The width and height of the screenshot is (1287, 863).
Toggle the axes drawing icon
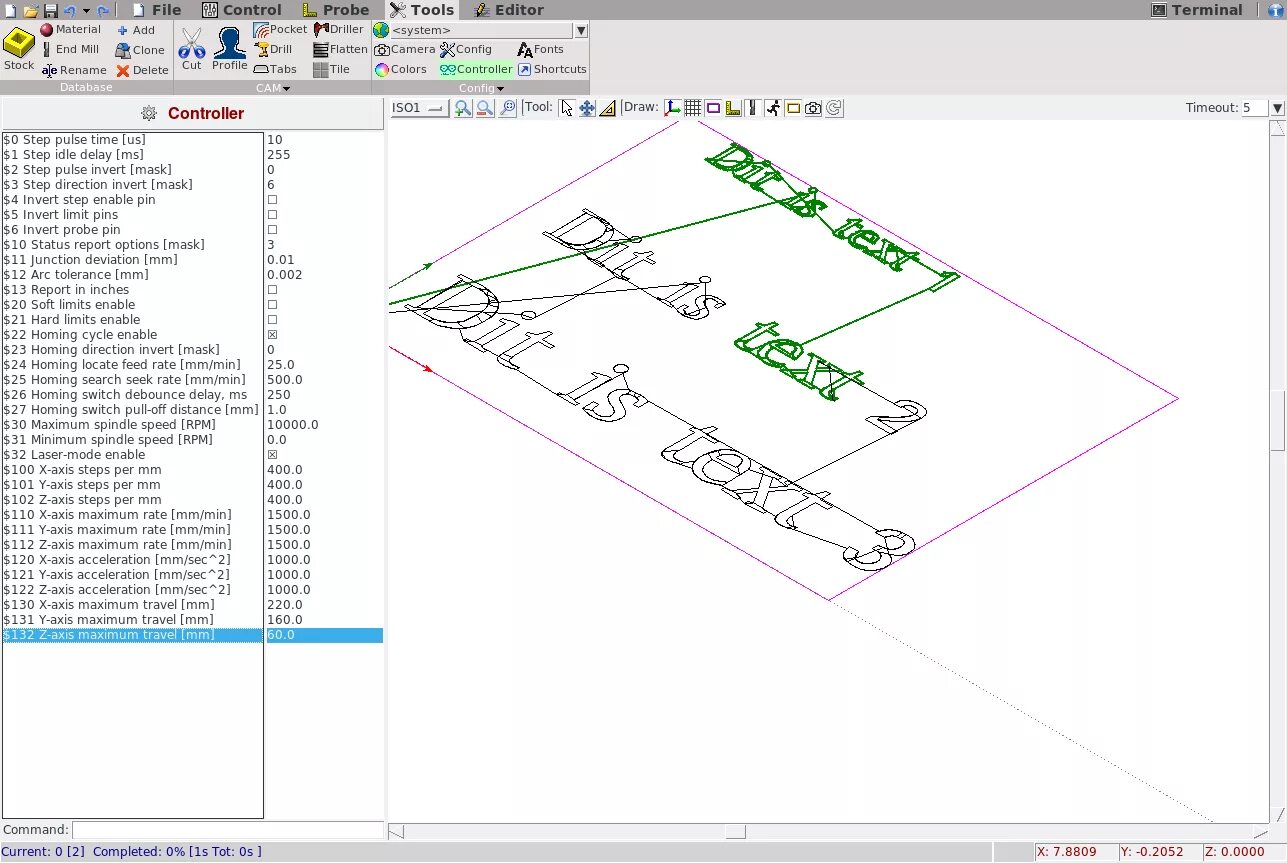pos(672,108)
